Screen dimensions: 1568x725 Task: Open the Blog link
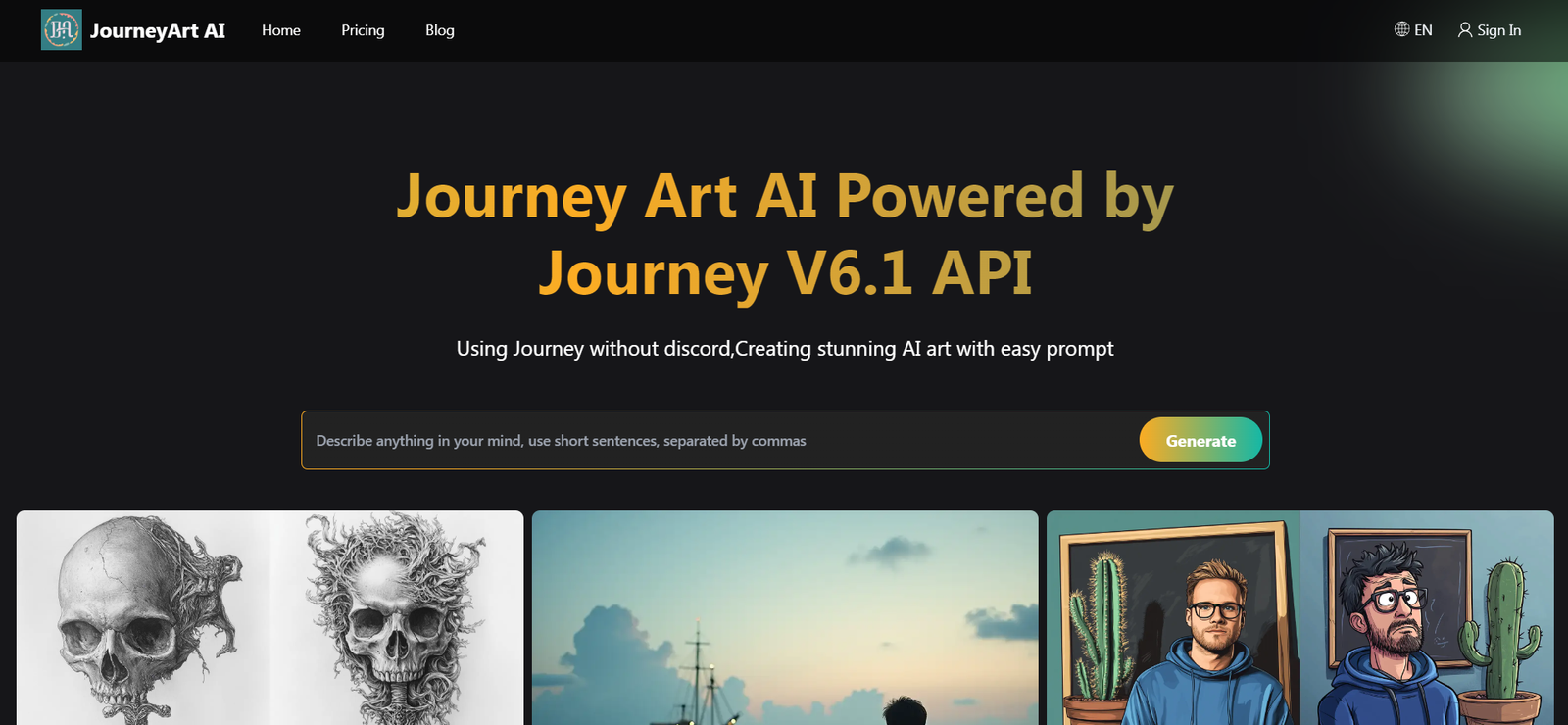[440, 30]
